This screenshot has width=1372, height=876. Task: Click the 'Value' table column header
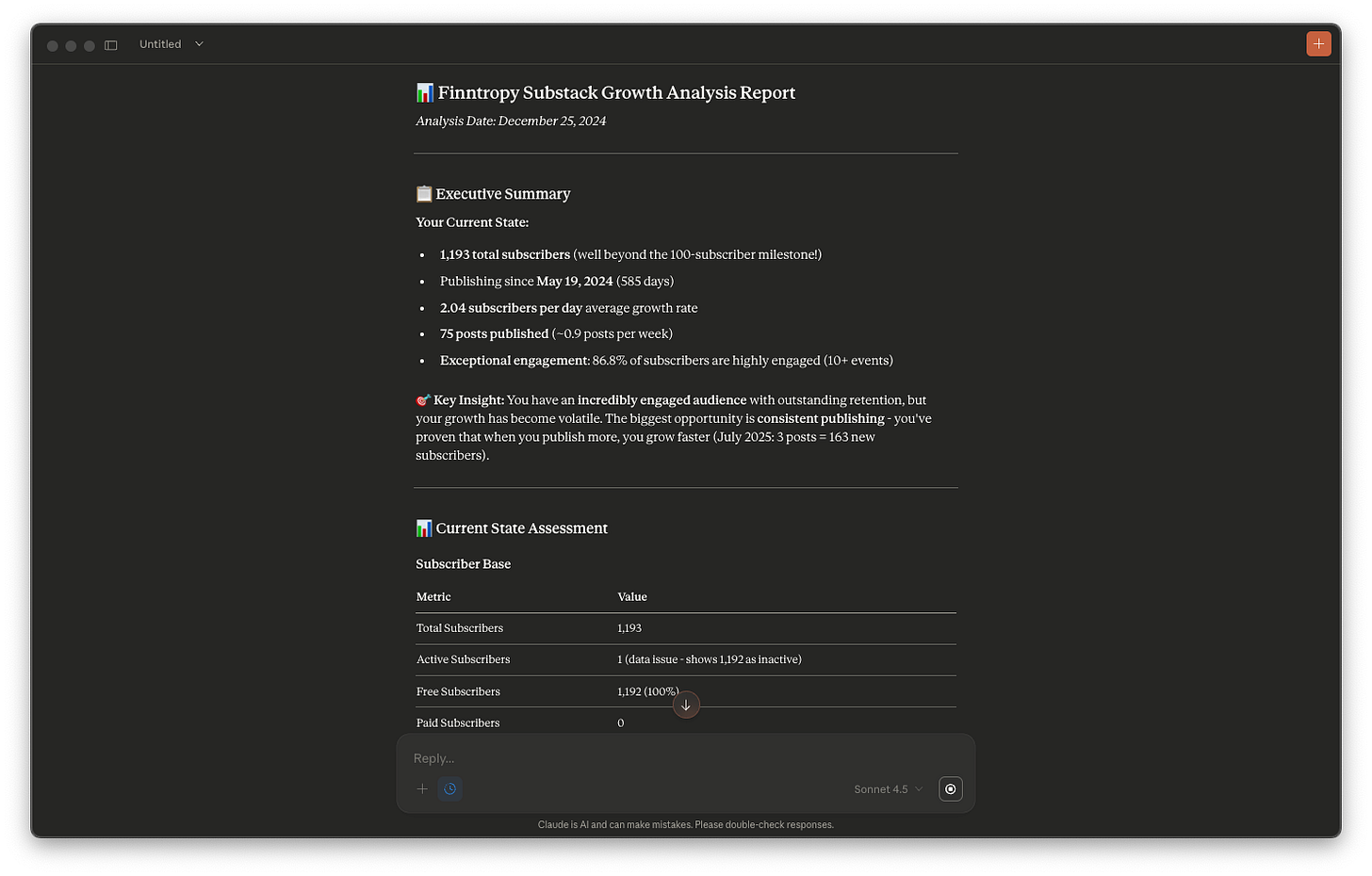(632, 597)
